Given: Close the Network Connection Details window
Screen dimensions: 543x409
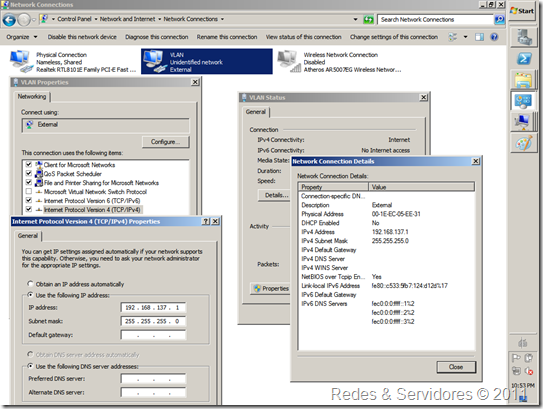Looking at the screenshot, I should pos(476,161).
